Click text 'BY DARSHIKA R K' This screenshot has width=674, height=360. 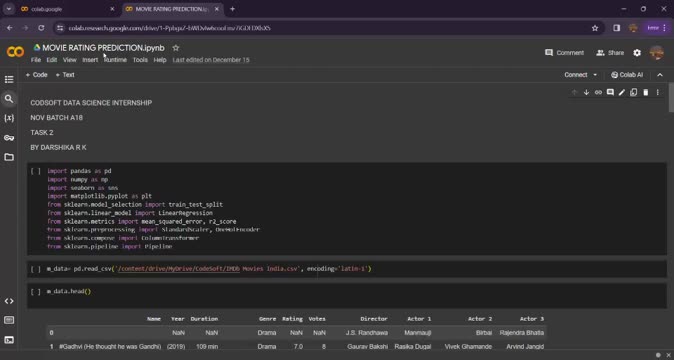click(x=58, y=147)
